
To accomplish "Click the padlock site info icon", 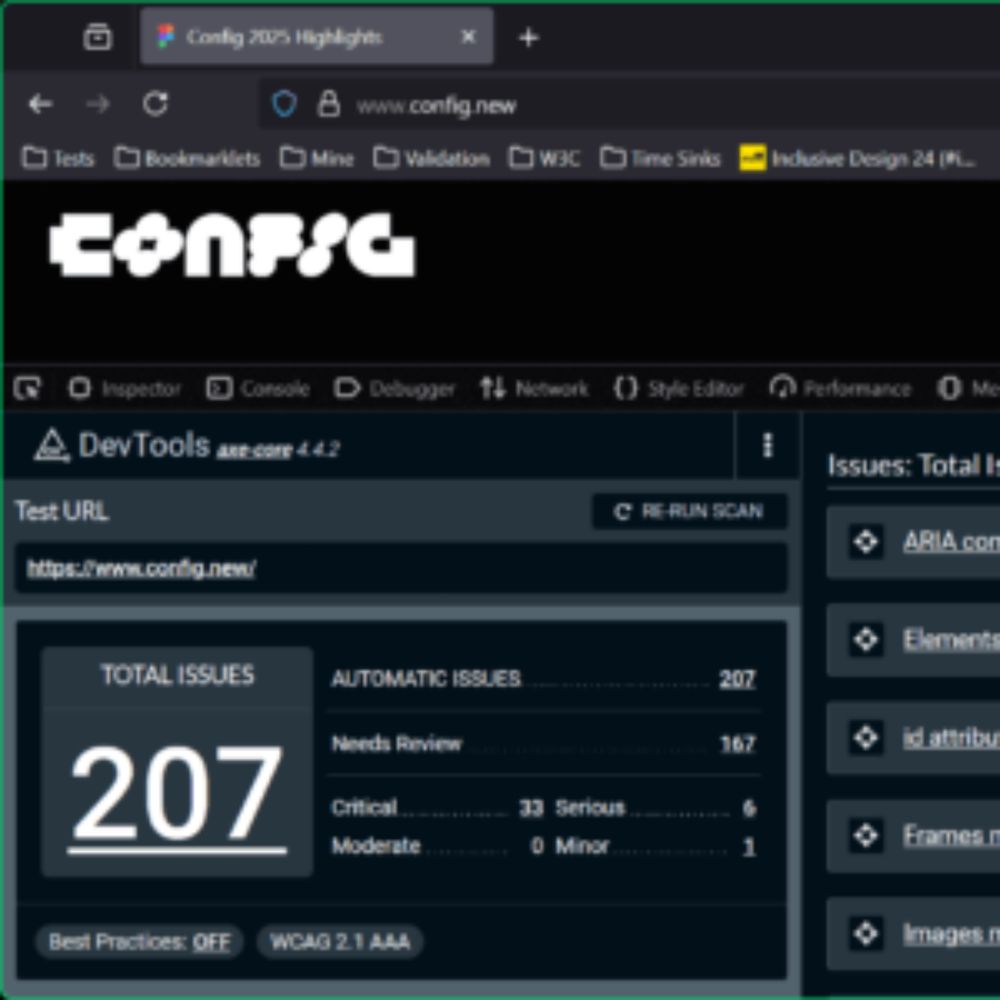I will click(328, 104).
